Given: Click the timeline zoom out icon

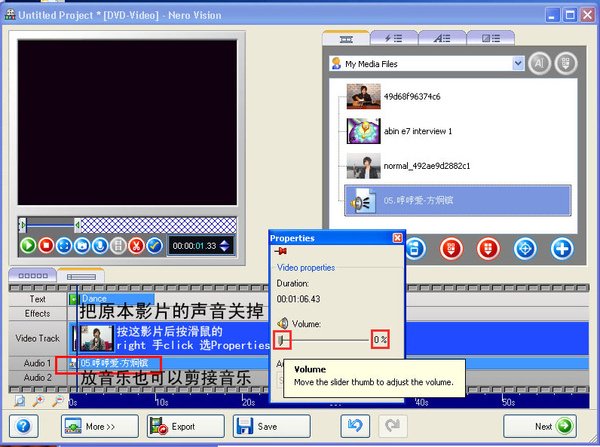Looking at the screenshot, I should pos(58,401).
